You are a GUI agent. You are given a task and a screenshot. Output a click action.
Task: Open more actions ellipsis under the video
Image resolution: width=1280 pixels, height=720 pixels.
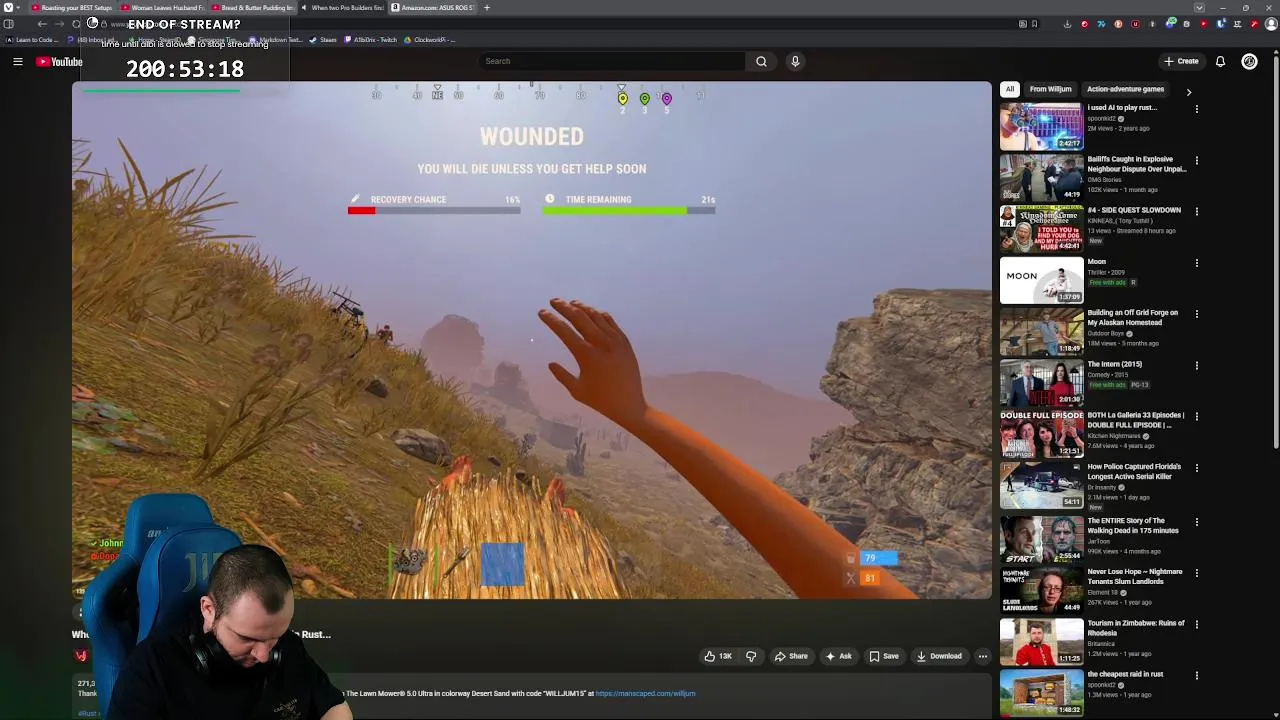click(x=983, y=656)
